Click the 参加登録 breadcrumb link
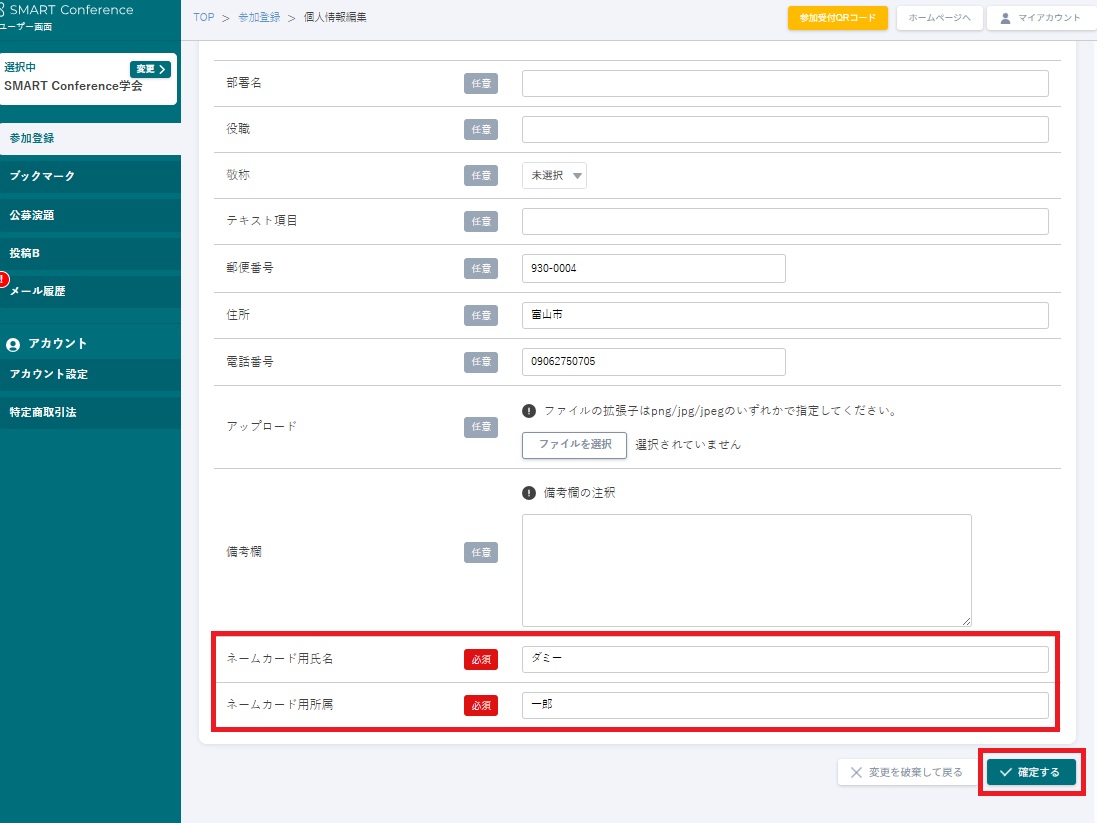This screenshot has height=823, width=1097. [259, 18]
